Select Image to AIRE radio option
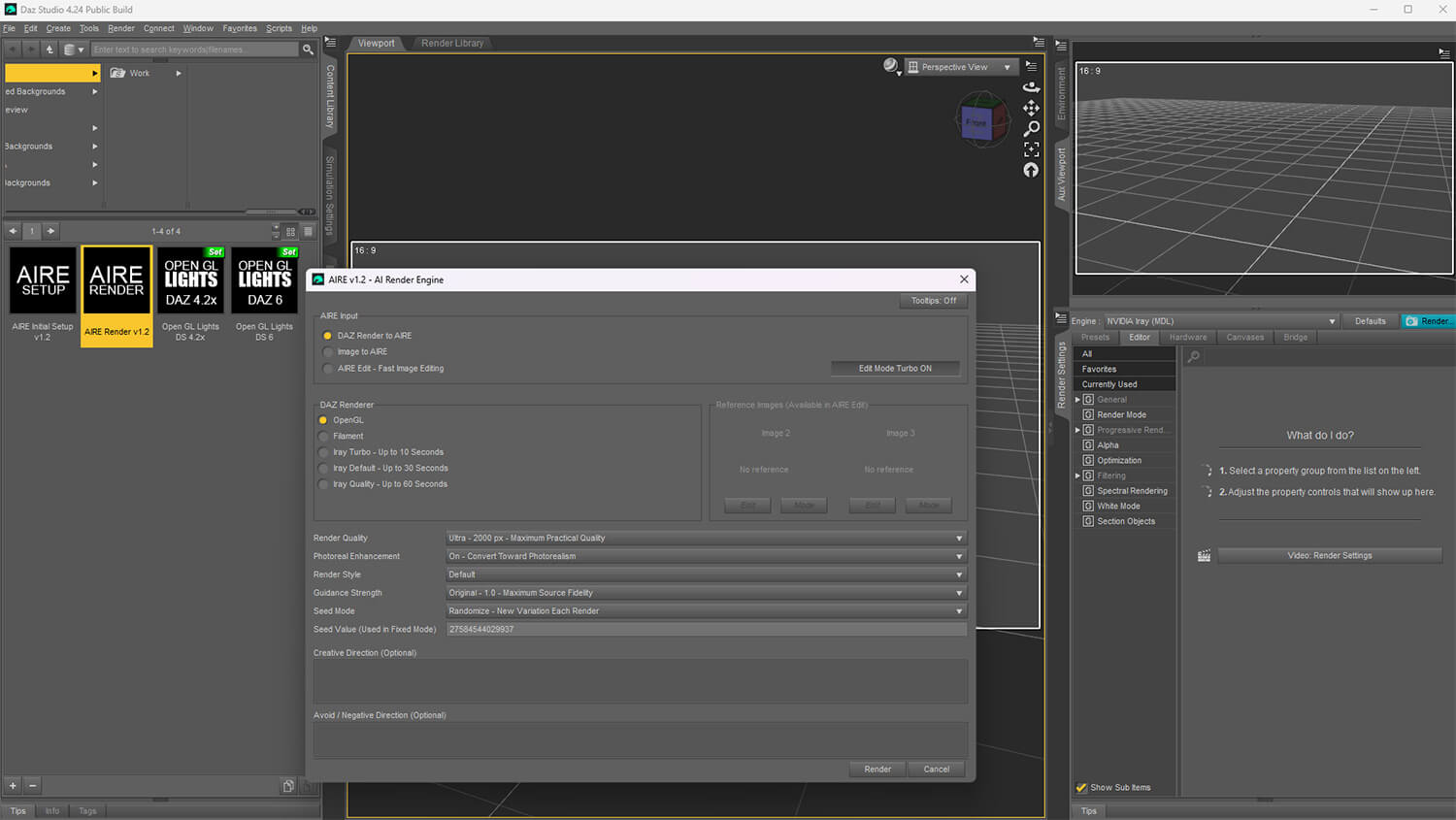 click(x=353, y=352)
